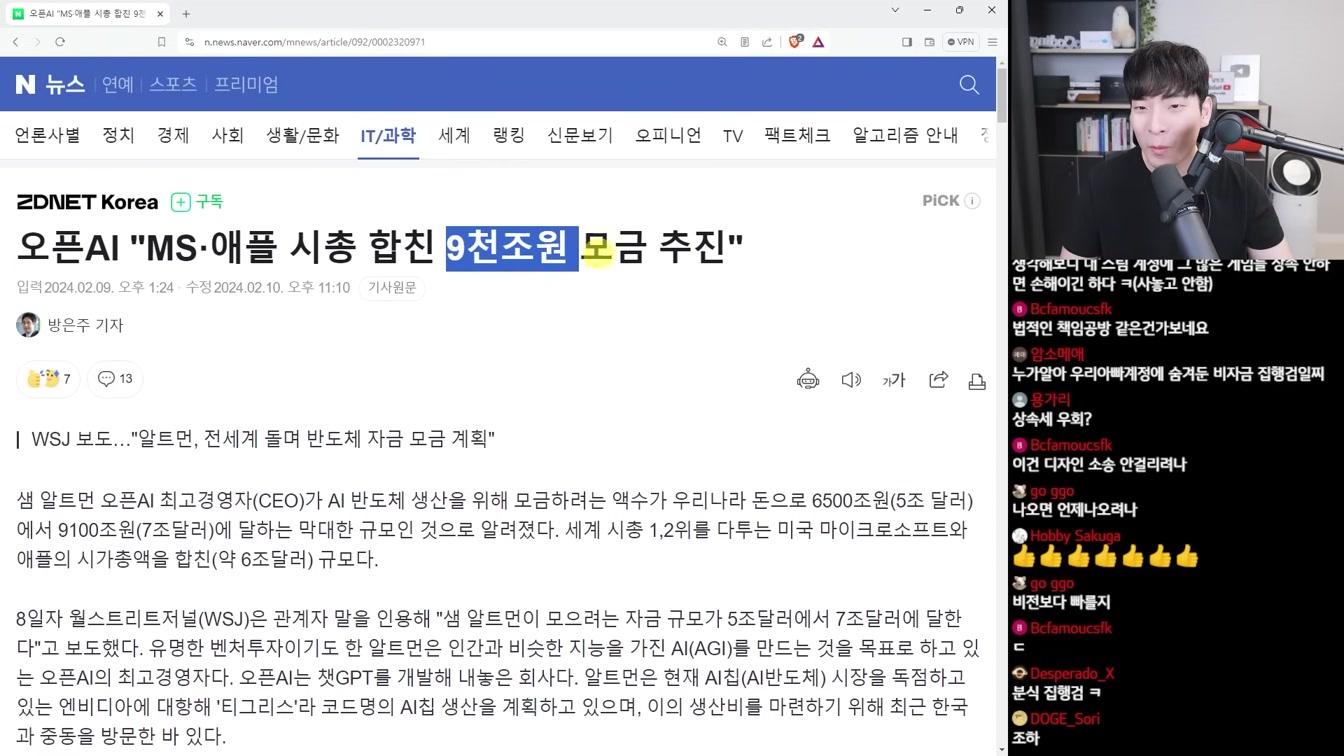Screen dimensions: 1344x756
Task: Expand the tab search dropdown arrow
Action: pos(894,10)
